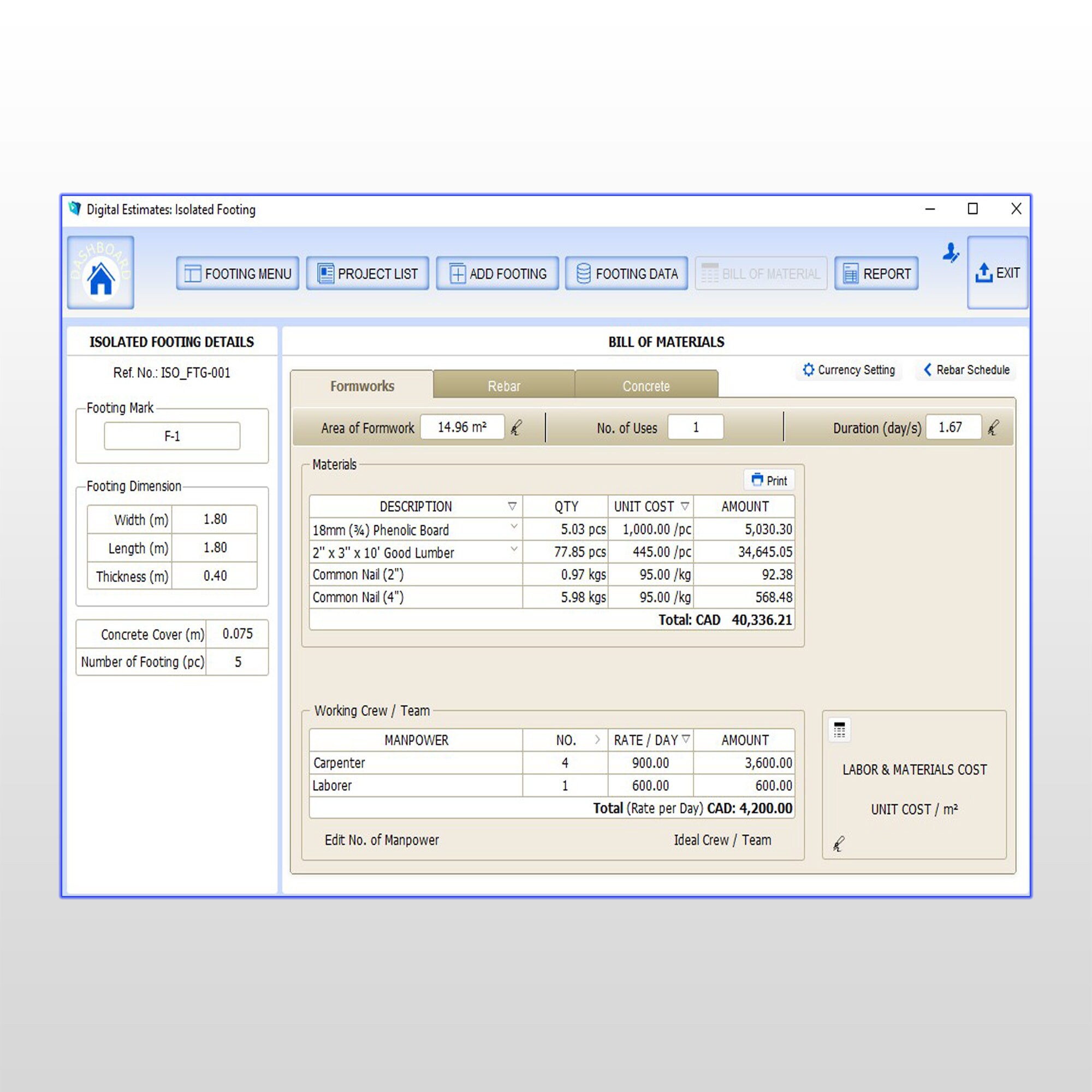Click the pen icon below Unit Cost per m²
The image size is (1092, 1092).
click(x=838, y=845)
